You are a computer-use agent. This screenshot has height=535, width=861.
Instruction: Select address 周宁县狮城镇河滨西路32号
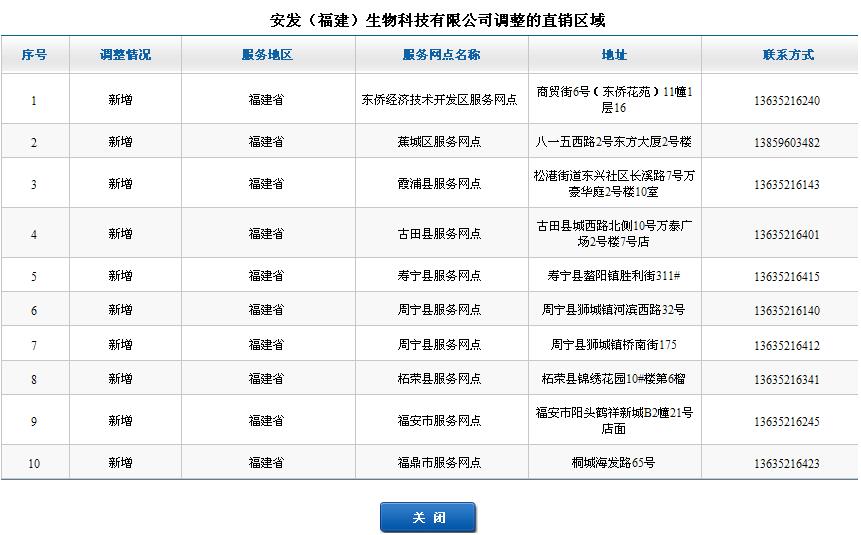click(614, 310)
